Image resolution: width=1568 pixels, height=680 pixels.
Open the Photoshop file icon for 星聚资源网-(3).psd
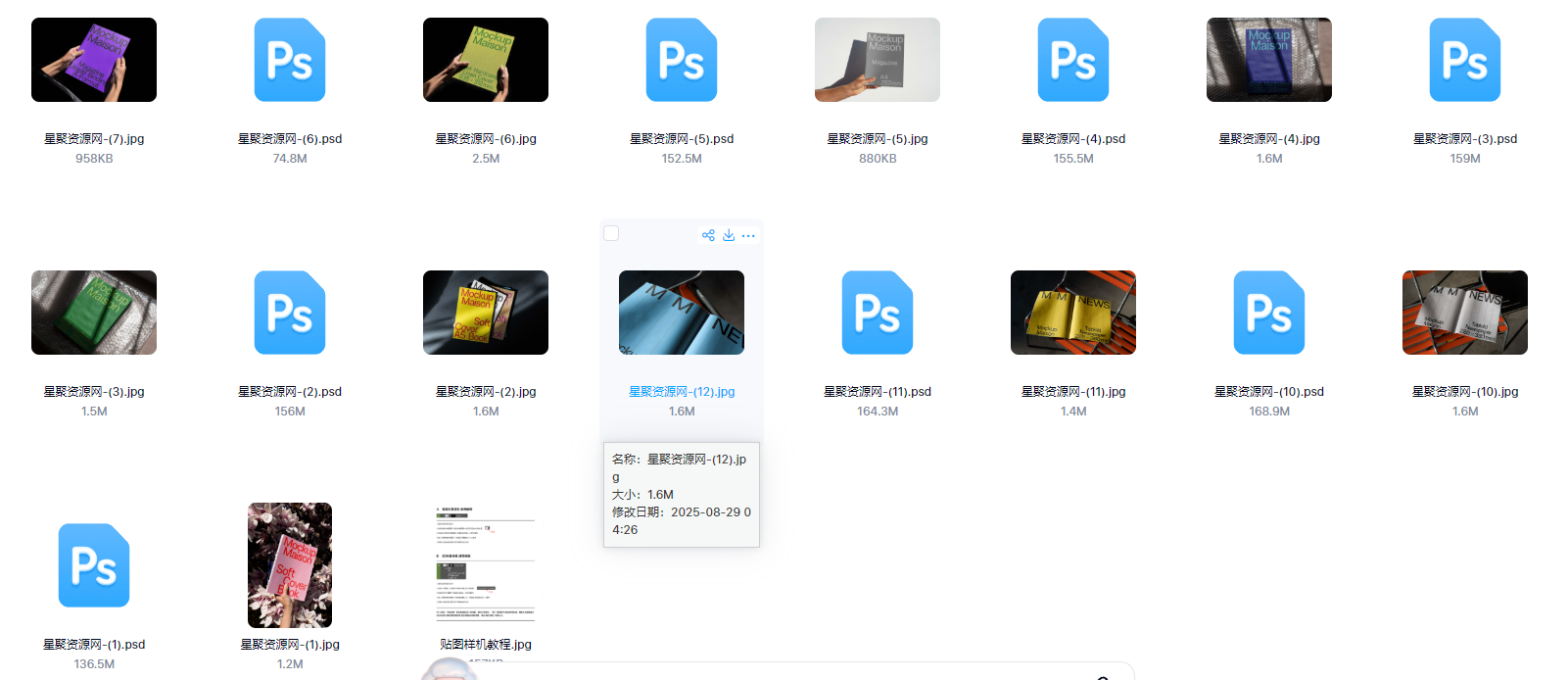[1465, 60]
